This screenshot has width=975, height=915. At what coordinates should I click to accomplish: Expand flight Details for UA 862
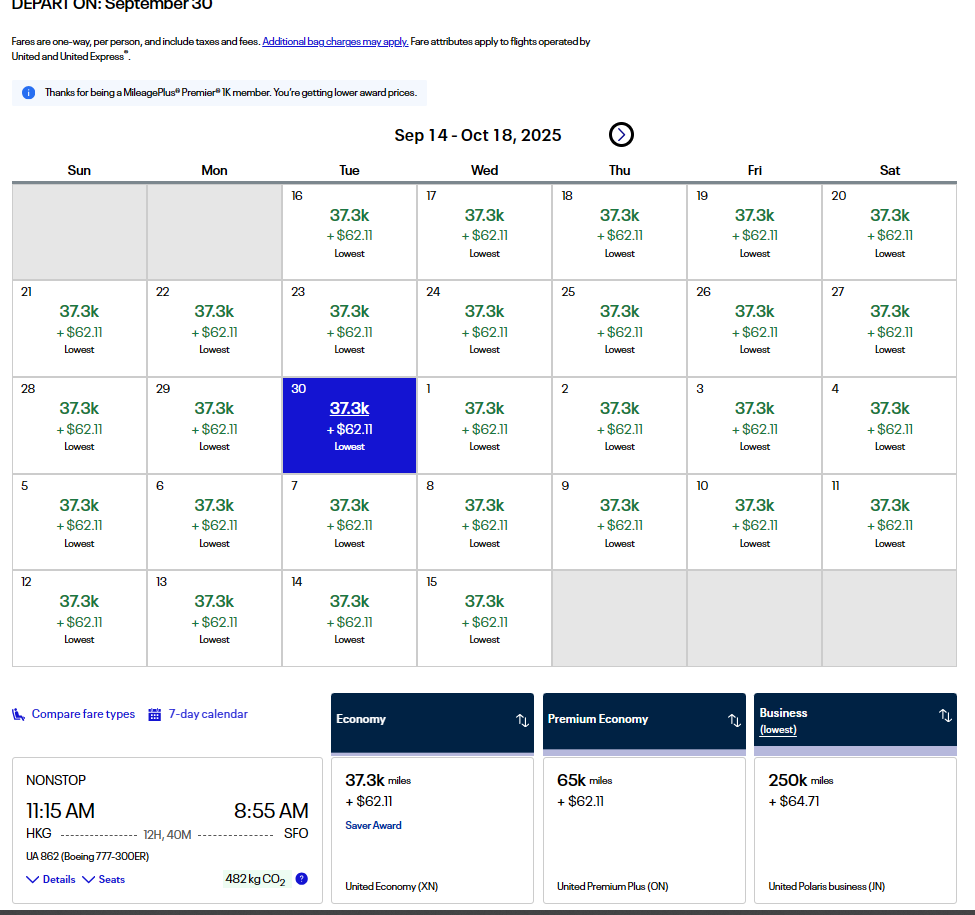pos(51,879)
